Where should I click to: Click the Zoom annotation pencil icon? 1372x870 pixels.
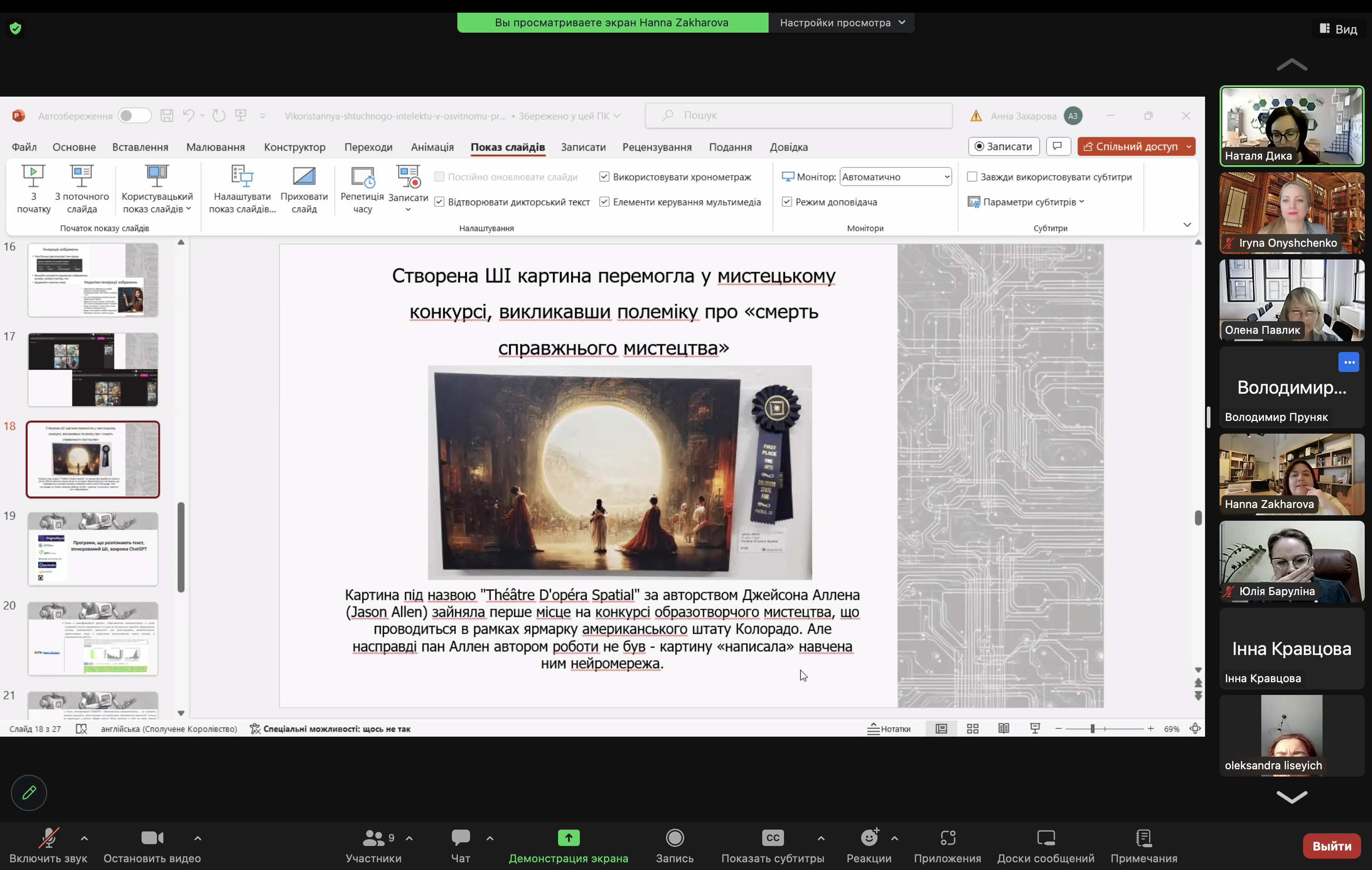point(29,792)
